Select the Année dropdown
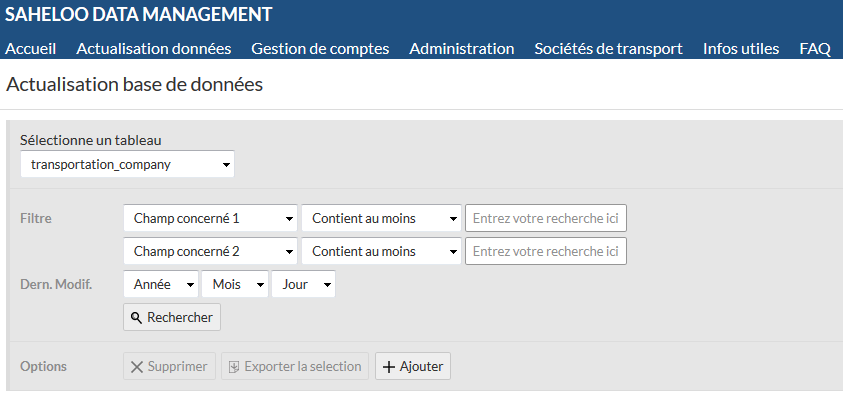Screen dimensions: 843x399 (x=161, y=284)
